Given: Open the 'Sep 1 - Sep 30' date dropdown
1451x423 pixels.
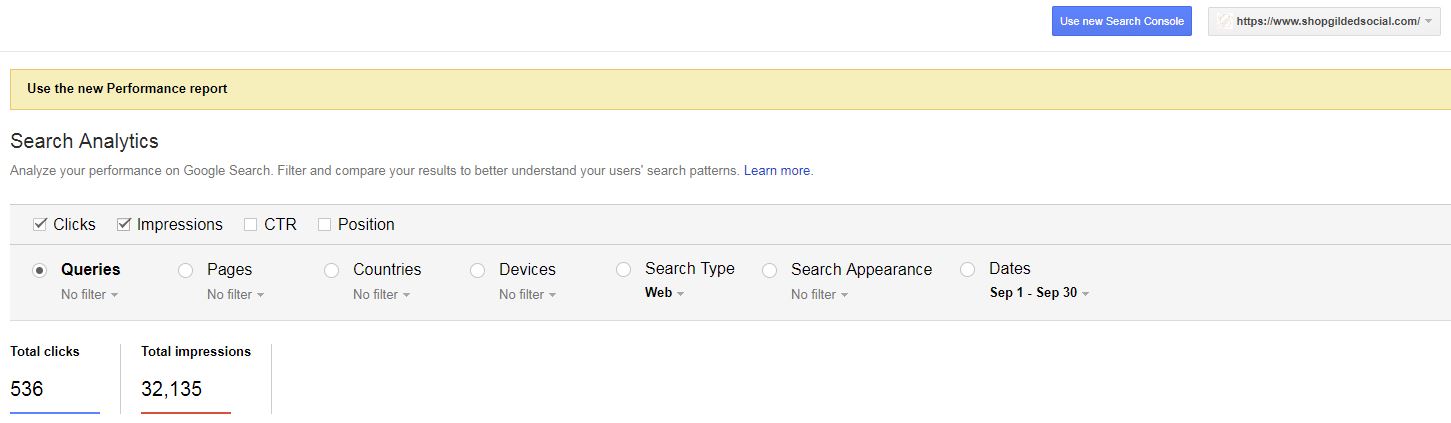Looking at the screenshot, I should (x=1039, y=294).
